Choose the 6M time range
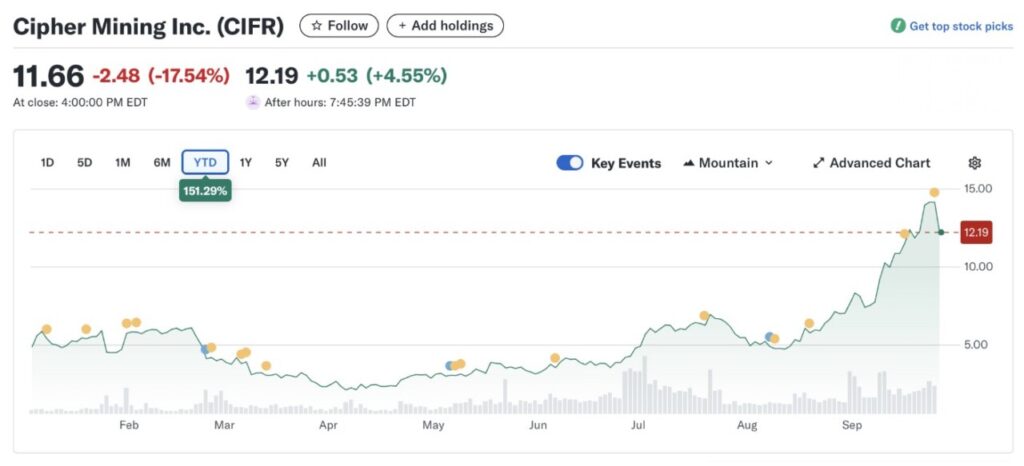This screenshot has height=466, width=1024. pyautogui.click(x=162, y=162)
